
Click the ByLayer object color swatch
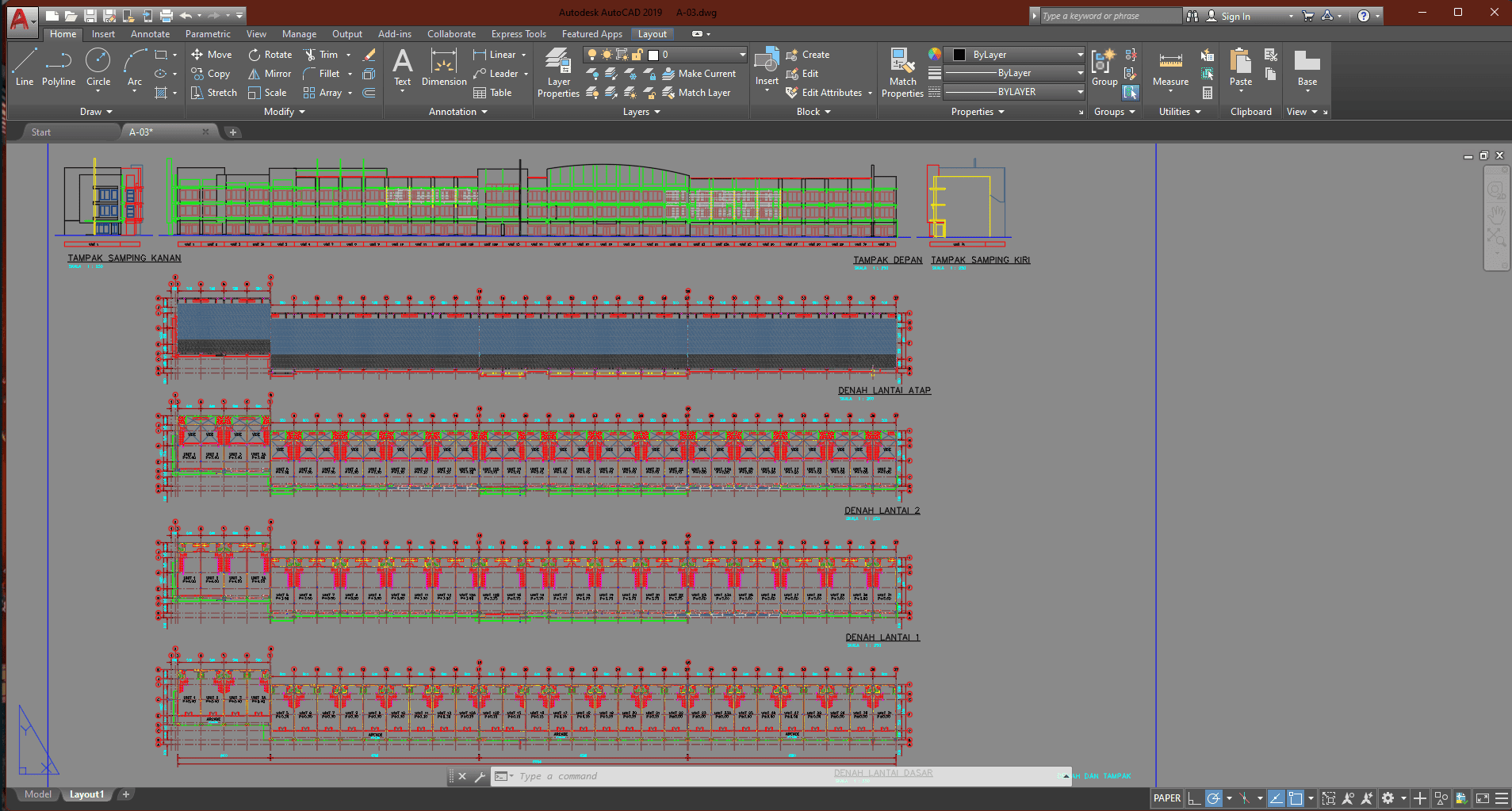pos(959,55)
